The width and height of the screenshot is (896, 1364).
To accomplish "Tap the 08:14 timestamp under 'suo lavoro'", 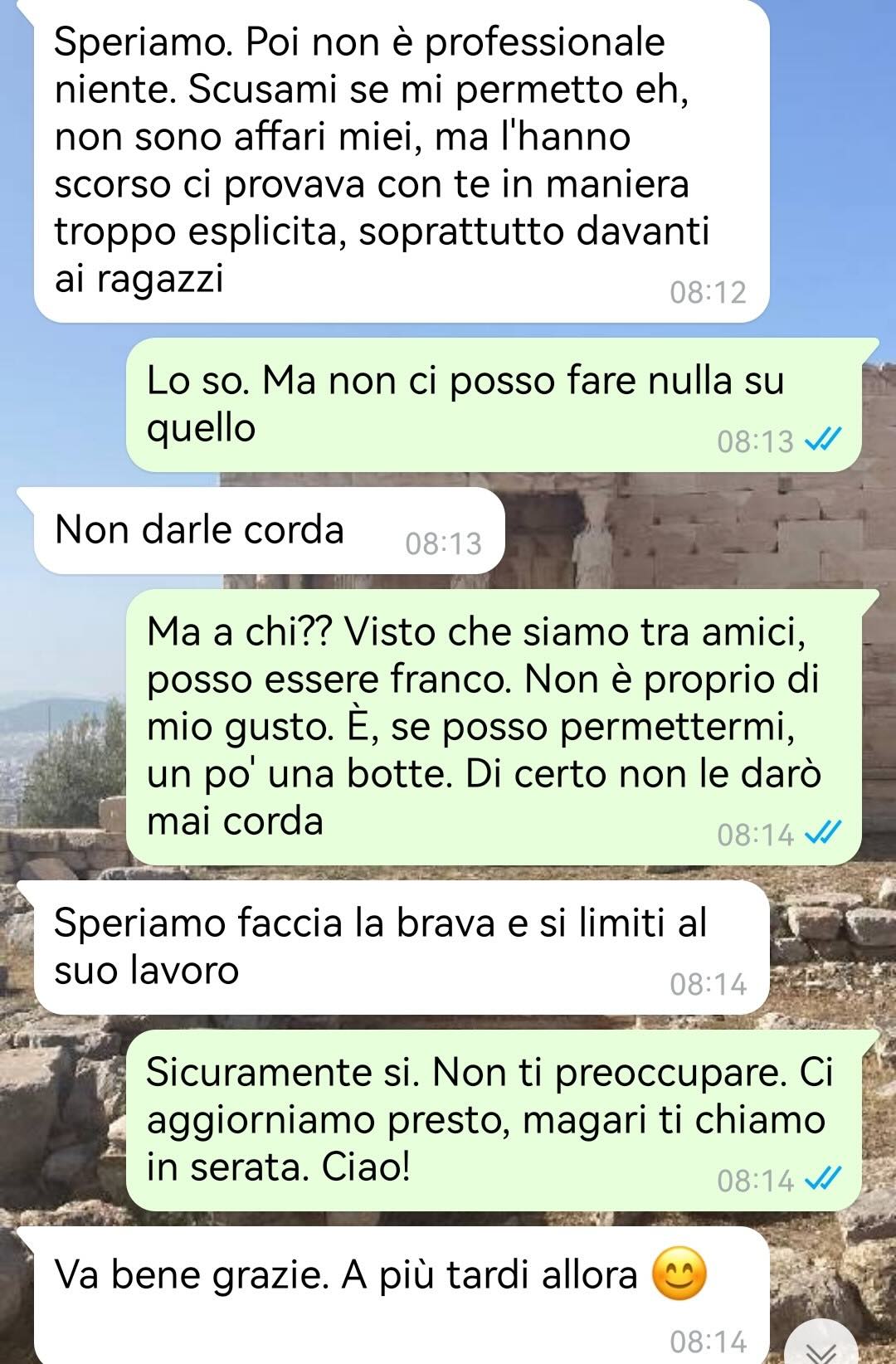I will click(708, 984).
